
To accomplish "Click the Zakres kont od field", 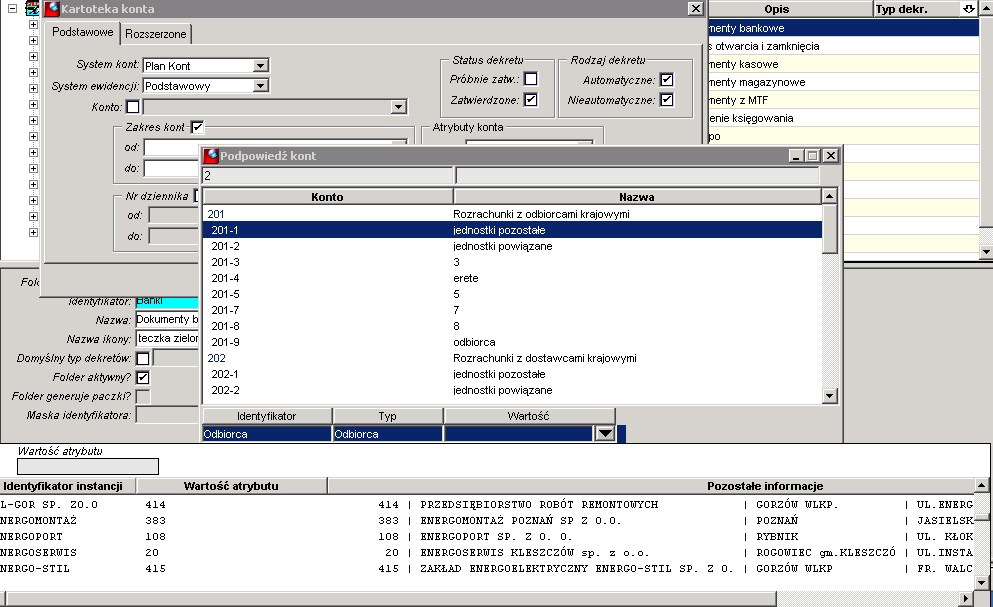I will tap(172, 148).
